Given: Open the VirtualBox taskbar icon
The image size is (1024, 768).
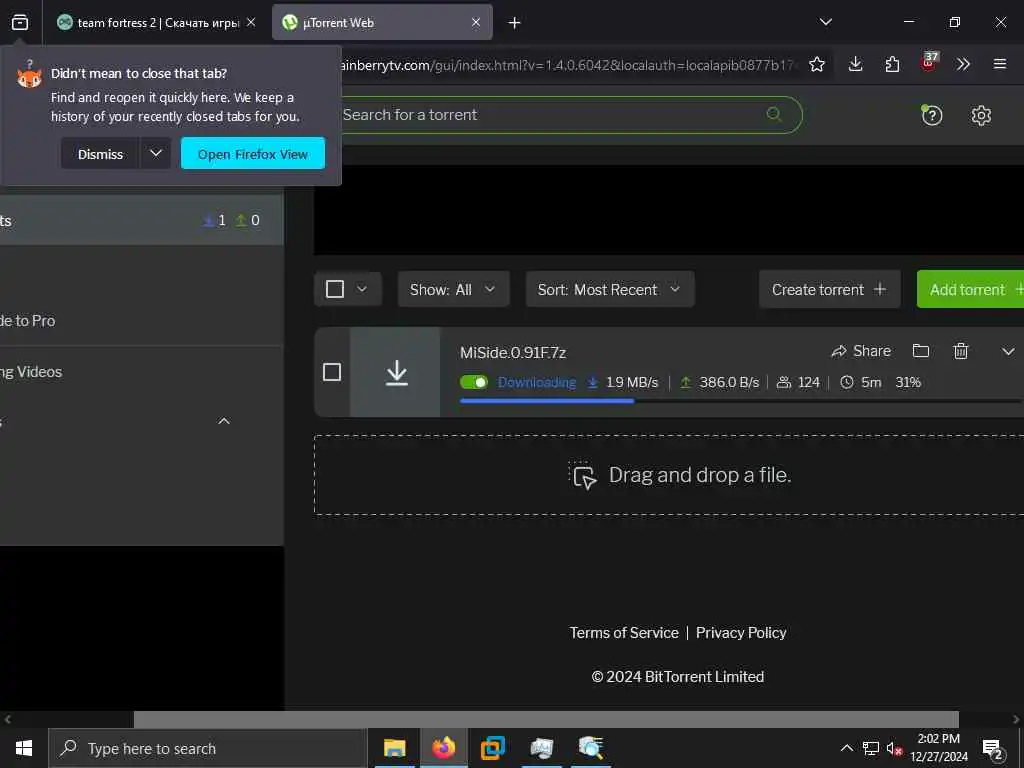Looking at the screenshot, I should pos(493,748).
